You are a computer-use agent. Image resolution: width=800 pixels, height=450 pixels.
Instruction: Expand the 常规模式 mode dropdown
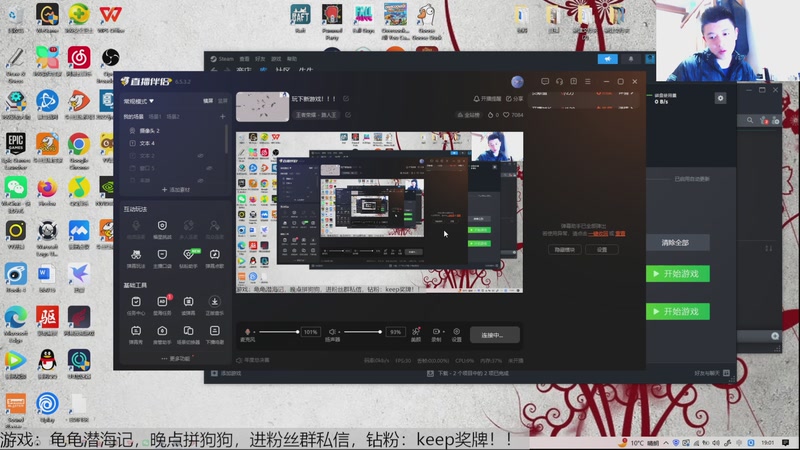[139, 101]
